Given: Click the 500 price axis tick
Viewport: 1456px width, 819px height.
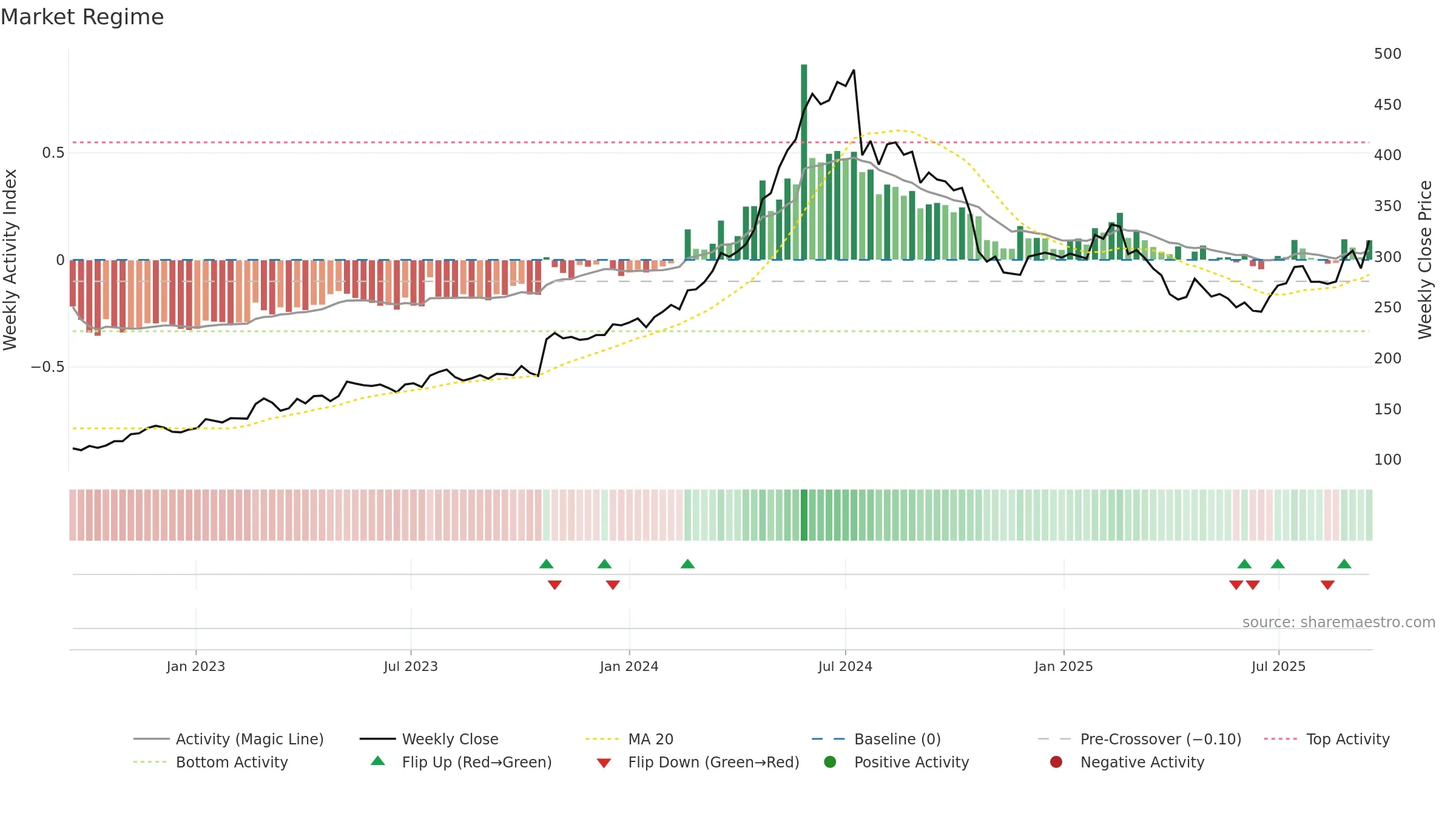Looking at the screenshot, I should pyautogui.click(x=1388, y=54).
